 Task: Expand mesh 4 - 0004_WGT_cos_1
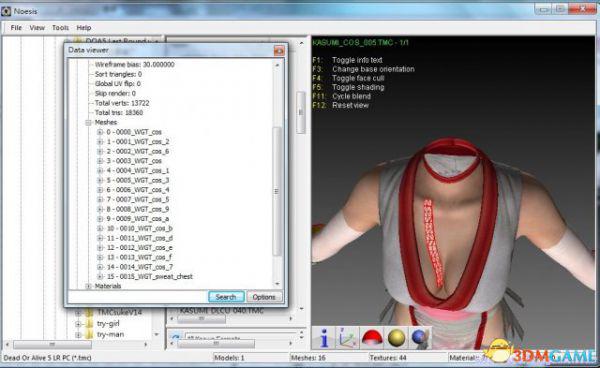[x=100, y=171]
